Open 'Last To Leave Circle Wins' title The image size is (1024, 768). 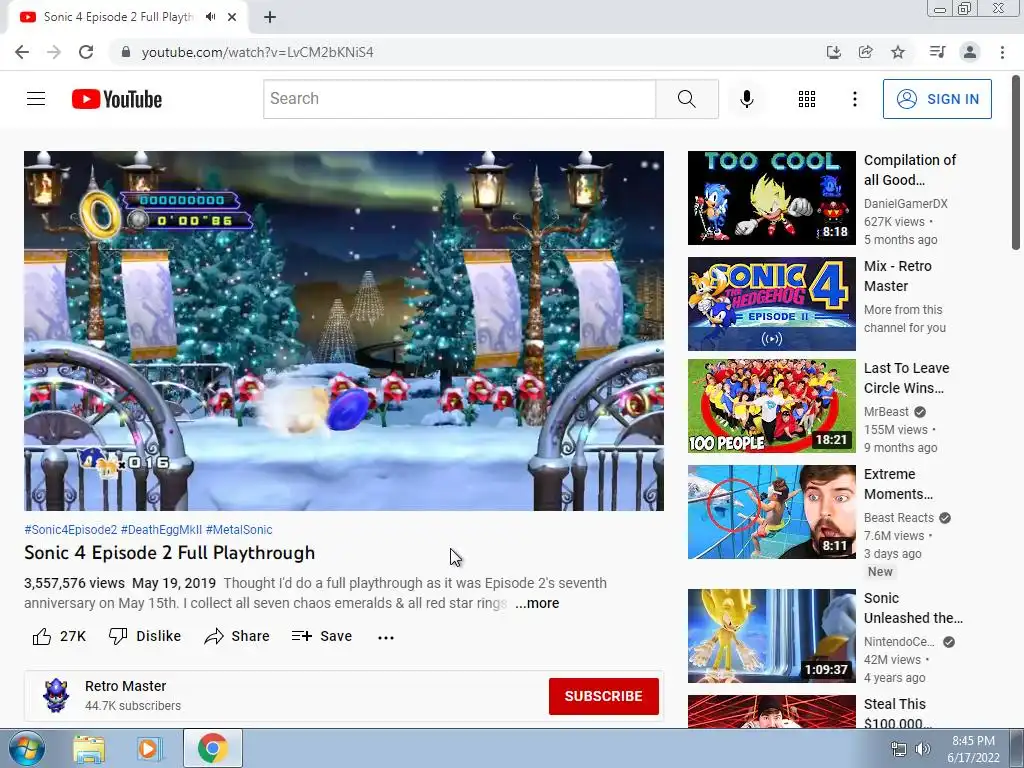coord(906,378)
